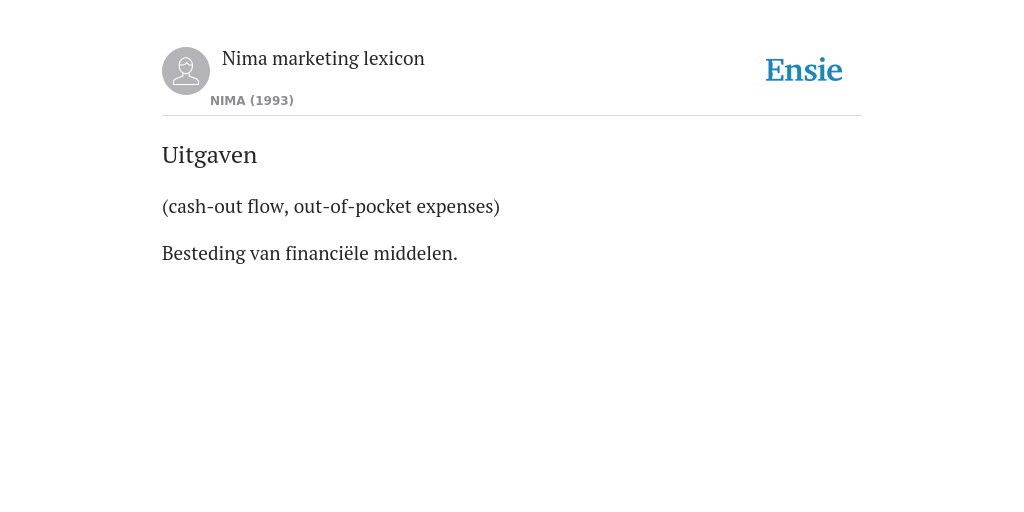Image resolution: width=1024 pixels, height=512 pixels.
Task: Select the Uitgaven heading
Action: [x=210, y=155]
